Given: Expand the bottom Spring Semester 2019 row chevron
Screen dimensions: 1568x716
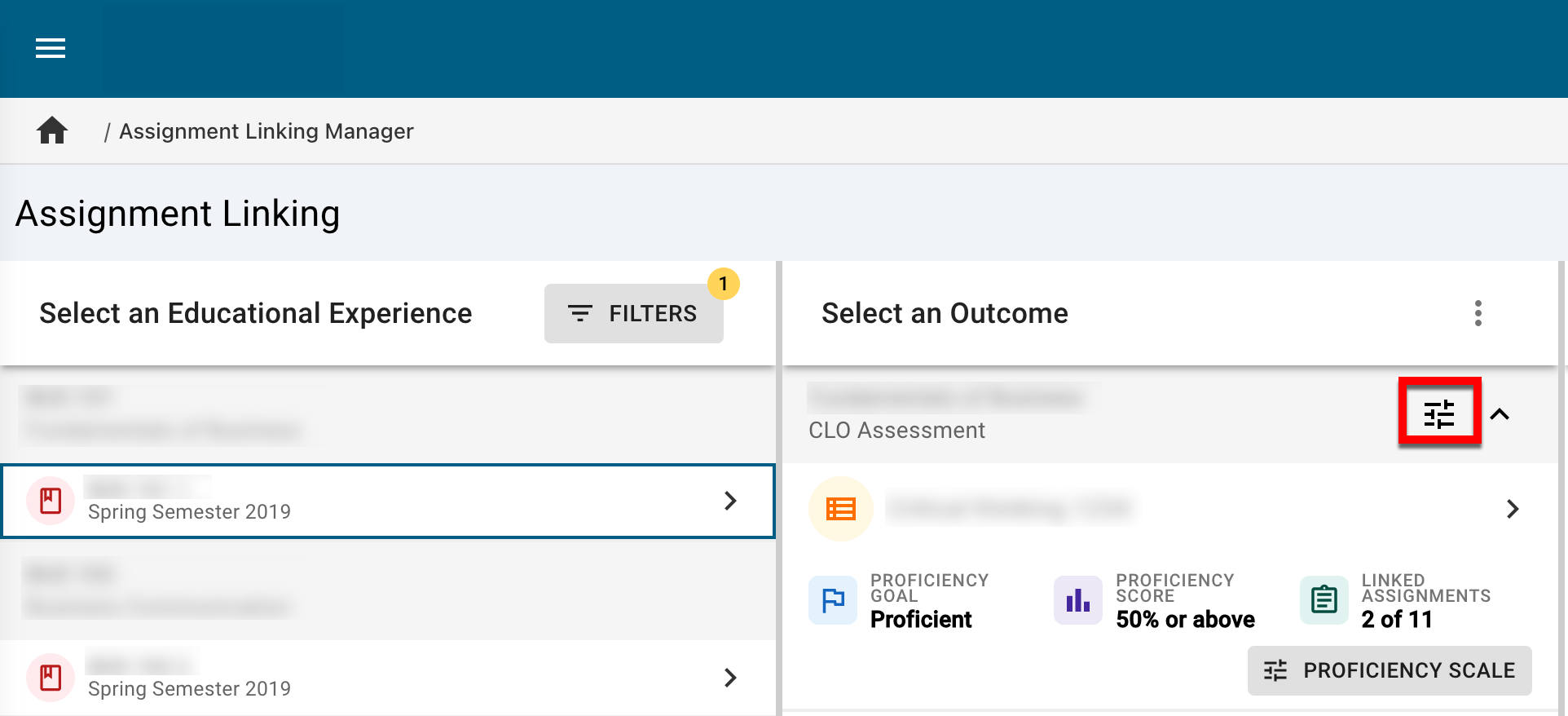Looking at the screenshot, I should pyautogui.click(x=730, y=678).
